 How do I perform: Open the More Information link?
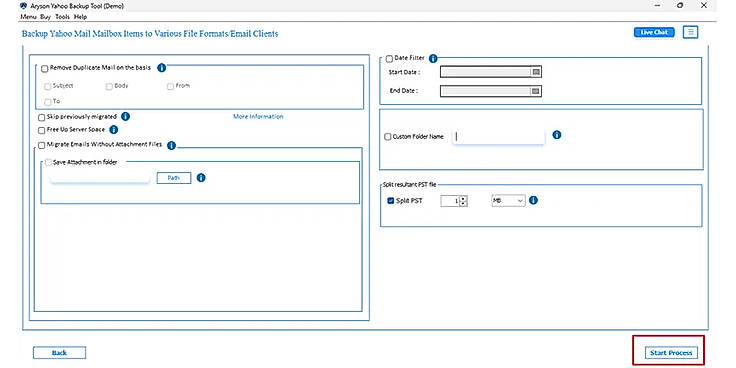point(258,116)
